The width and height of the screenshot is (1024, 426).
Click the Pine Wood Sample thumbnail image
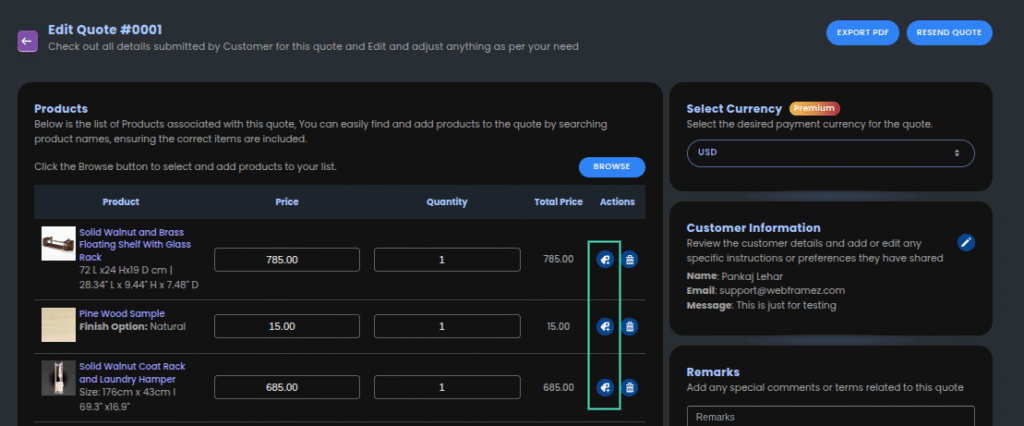point(58,325)
